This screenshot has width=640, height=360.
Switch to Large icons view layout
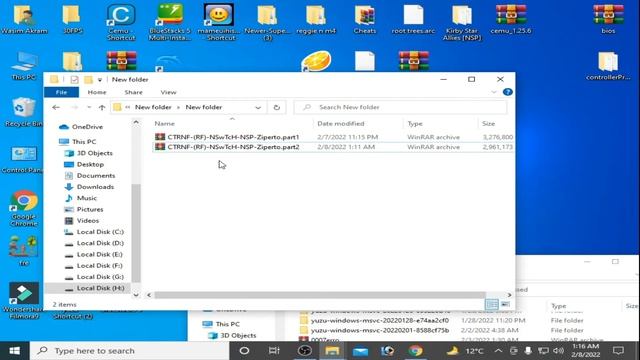point(505,304)
